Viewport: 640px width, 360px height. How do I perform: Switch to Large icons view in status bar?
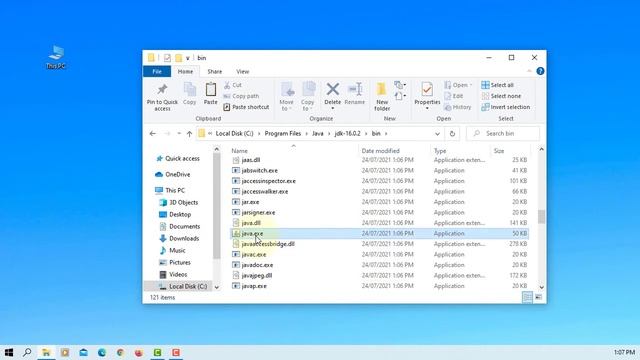(x=538, y=297)
